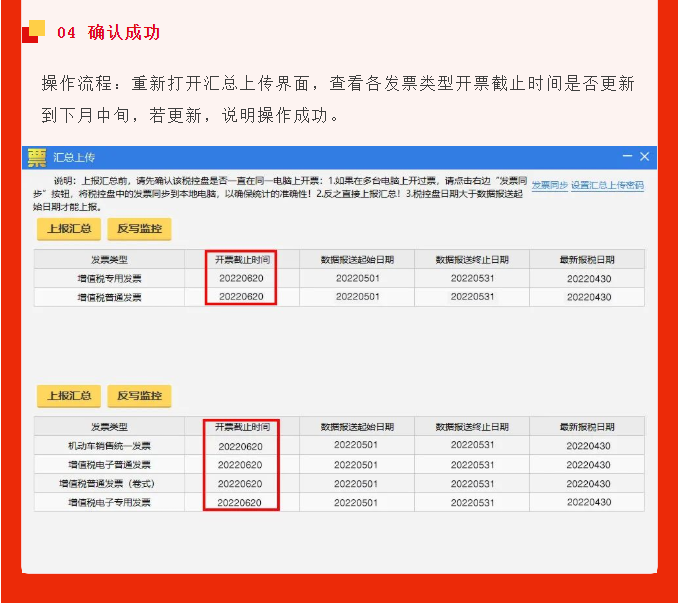Open the 设置汇总上传密码 link
Image resolution: width=679 pixels, height=603 pixels.
(607, 185)
